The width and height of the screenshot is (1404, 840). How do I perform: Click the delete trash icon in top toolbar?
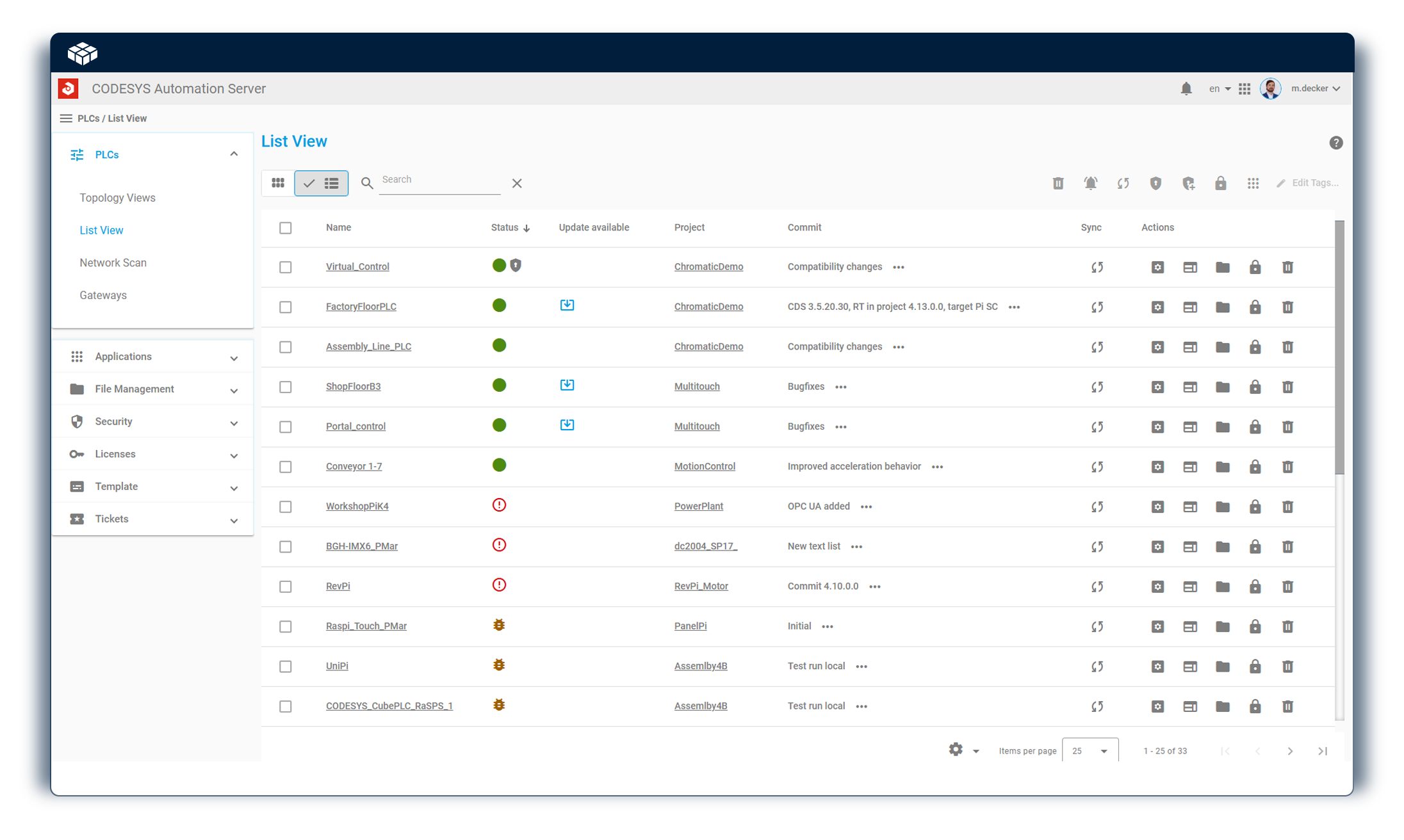click(x=1058, y=184)
